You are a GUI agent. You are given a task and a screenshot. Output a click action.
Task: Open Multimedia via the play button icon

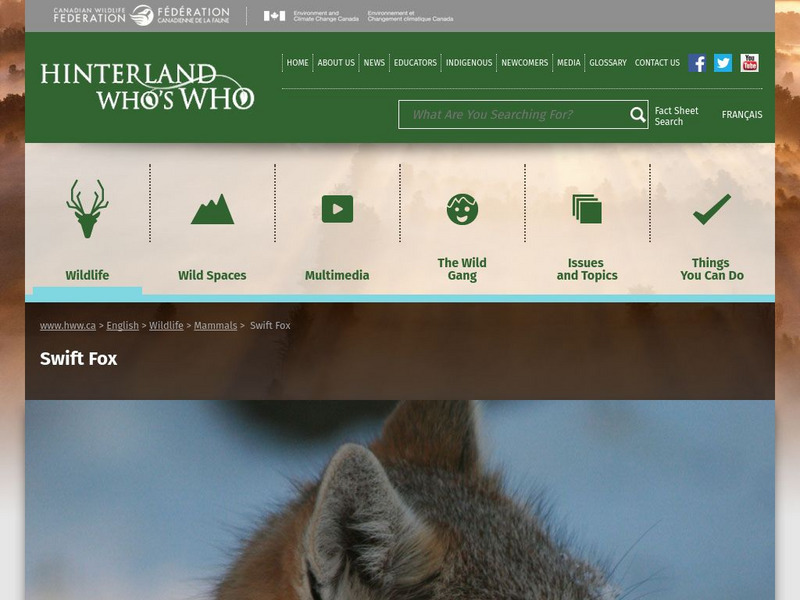click(339, 207)
